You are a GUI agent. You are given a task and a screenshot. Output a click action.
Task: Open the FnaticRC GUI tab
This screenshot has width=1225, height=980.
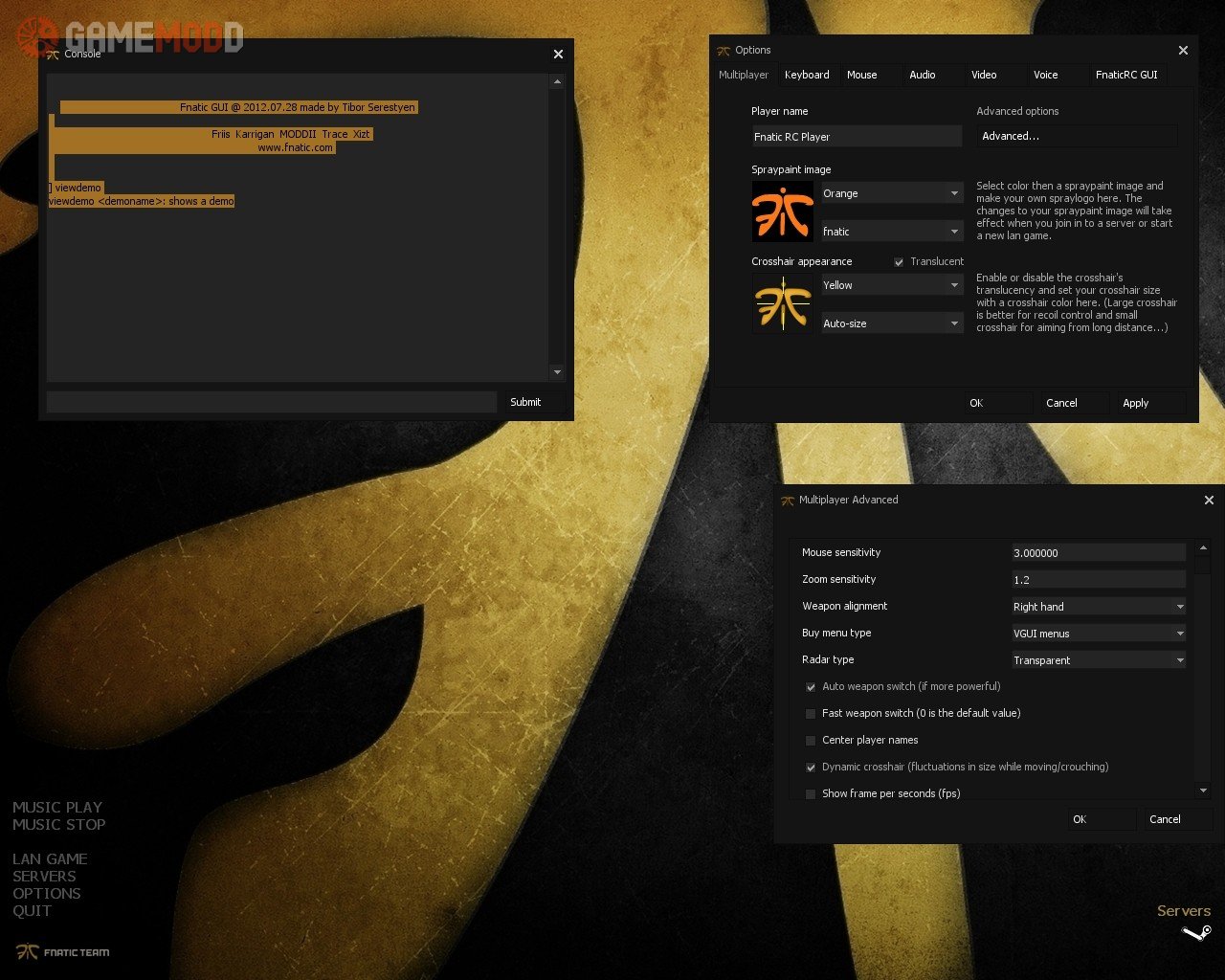(1126, 75)
